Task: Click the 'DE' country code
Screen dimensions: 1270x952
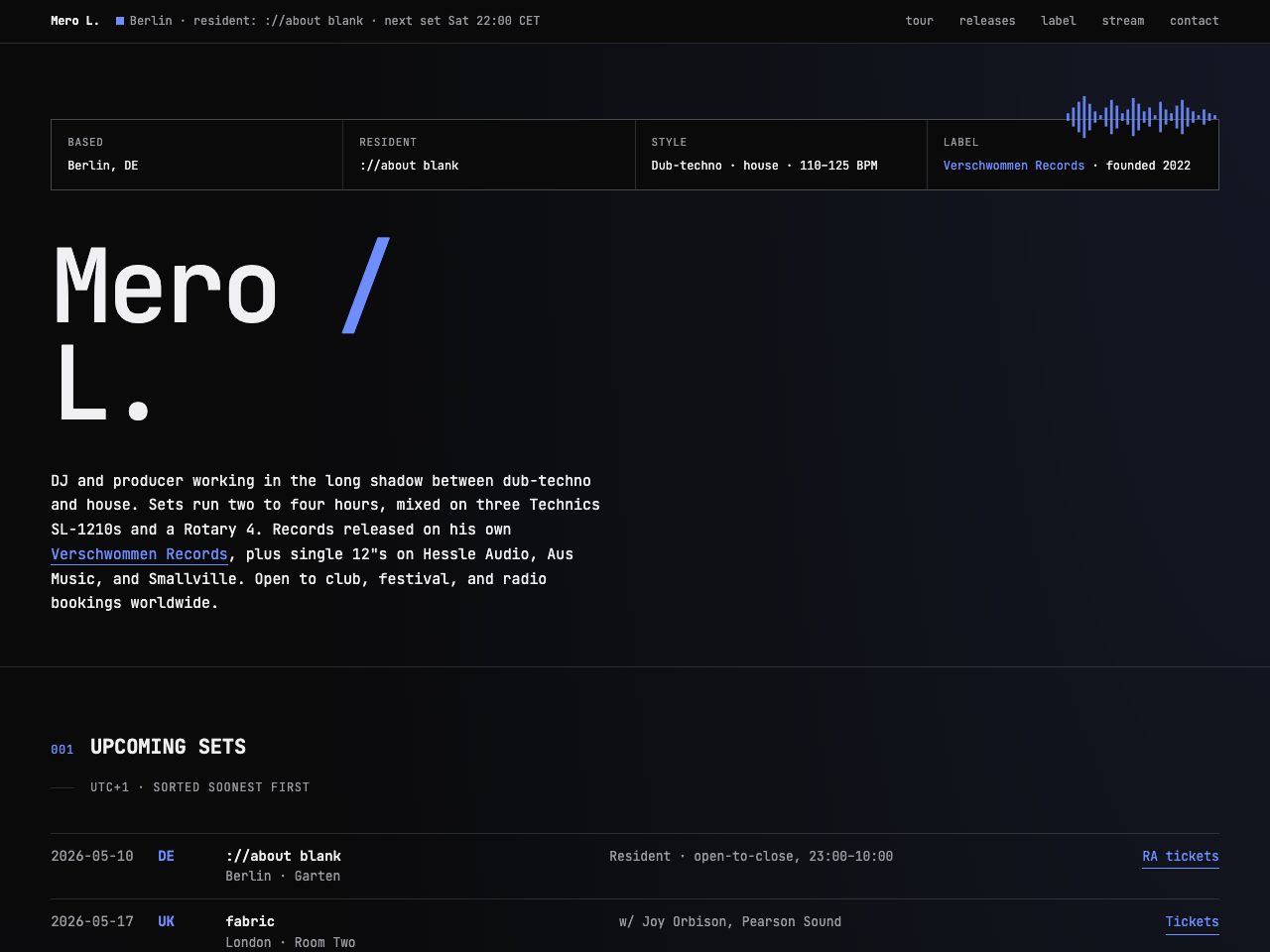Action: pyautogui.click(x=167, y=856)
